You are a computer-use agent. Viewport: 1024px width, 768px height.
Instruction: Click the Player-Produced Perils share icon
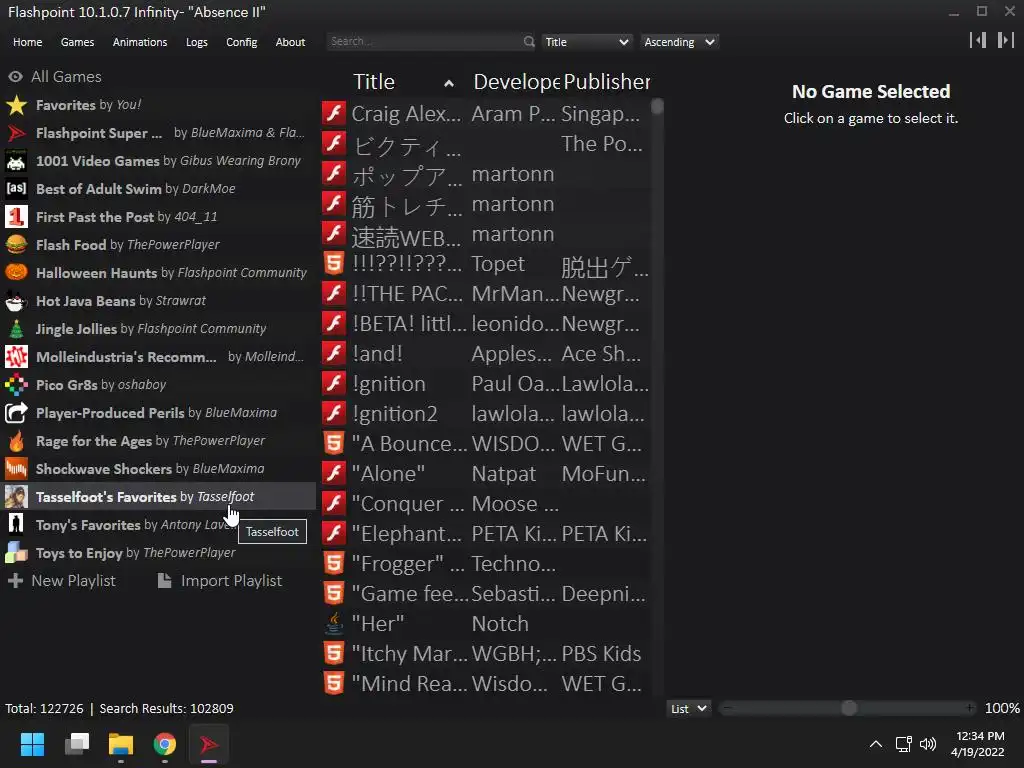16,413
